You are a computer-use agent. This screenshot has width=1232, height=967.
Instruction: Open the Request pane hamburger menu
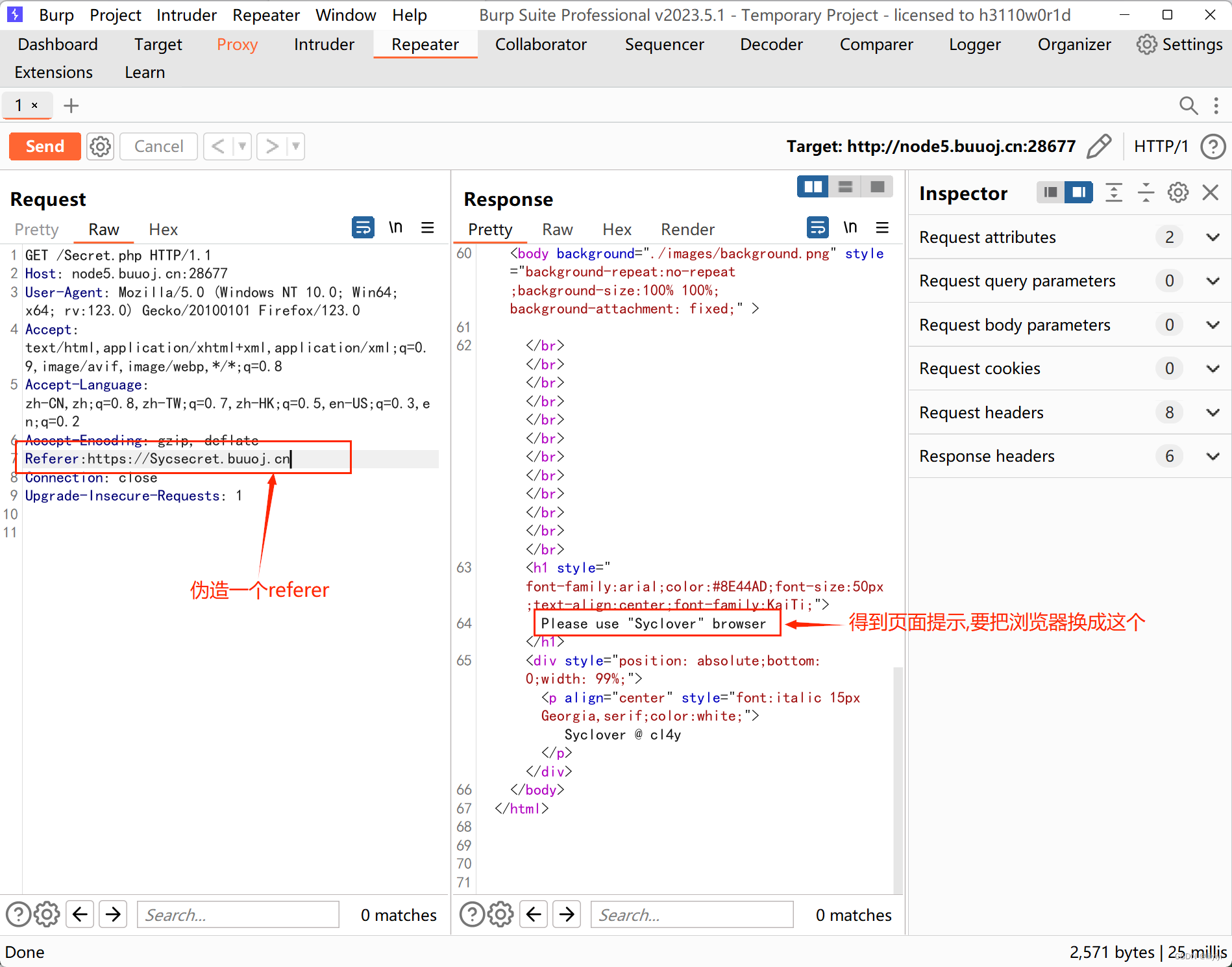427,227
